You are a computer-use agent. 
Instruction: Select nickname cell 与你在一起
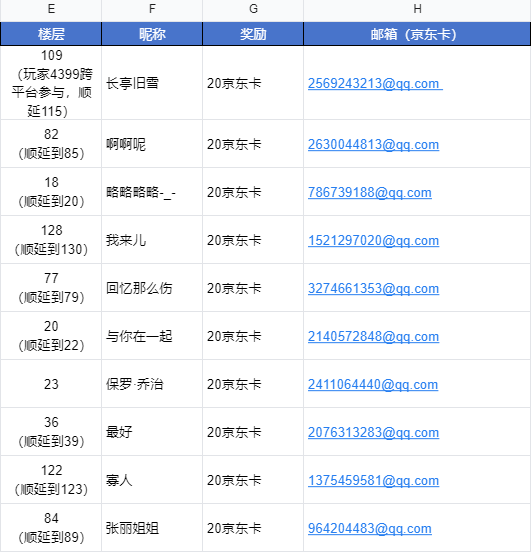pos(152,336)
